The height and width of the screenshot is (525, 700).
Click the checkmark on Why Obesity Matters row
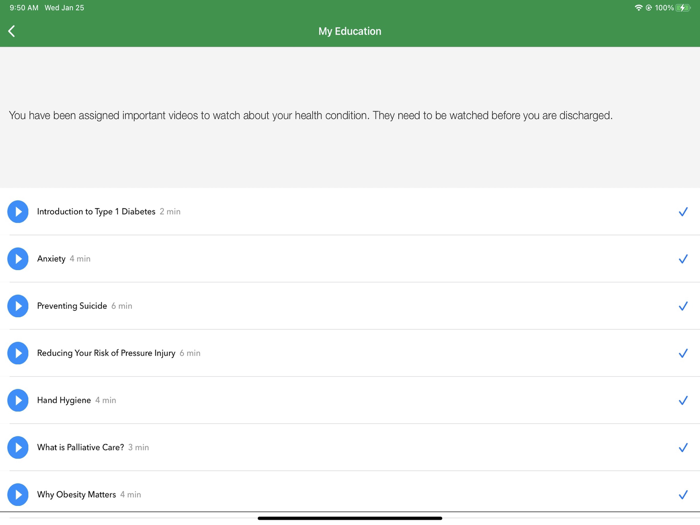683,495
